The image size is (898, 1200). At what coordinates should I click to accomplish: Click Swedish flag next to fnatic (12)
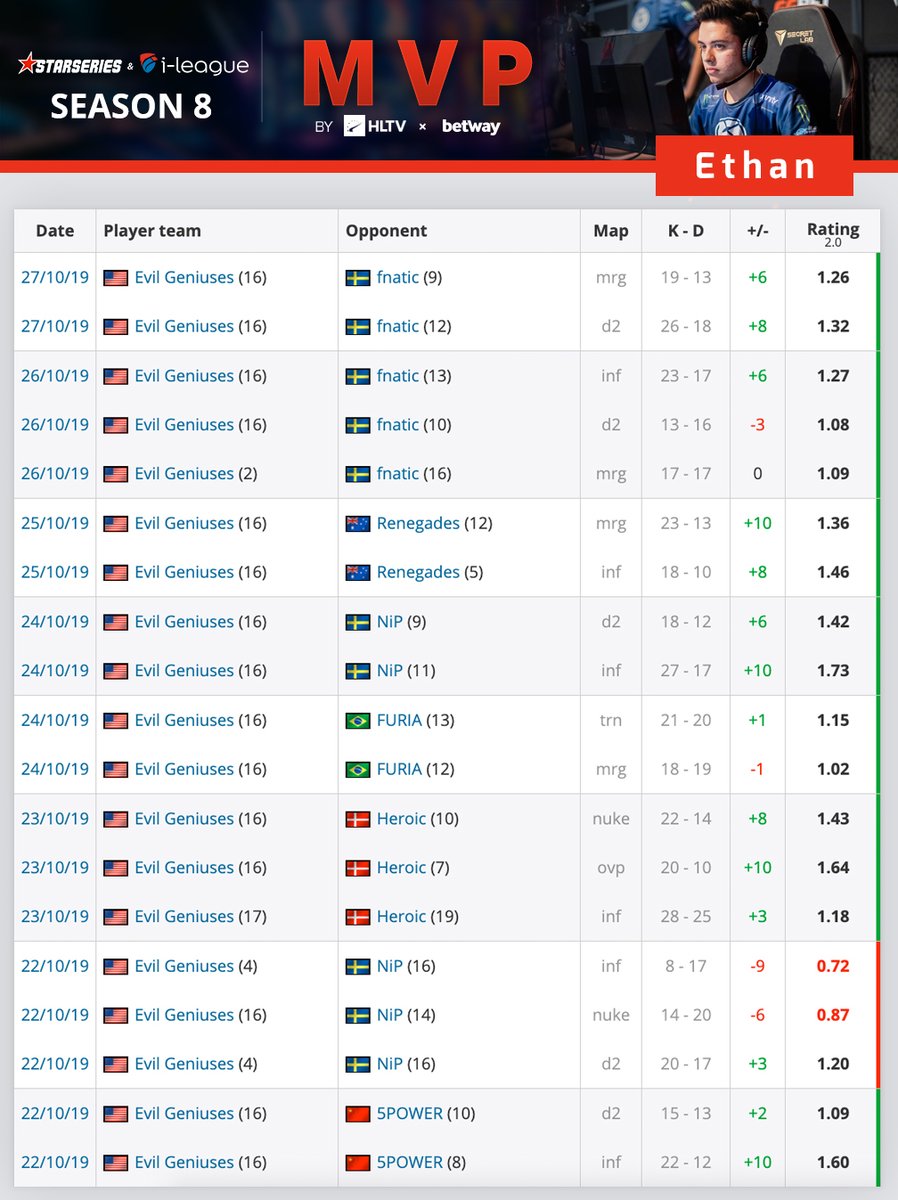click(x=357, y=326)
